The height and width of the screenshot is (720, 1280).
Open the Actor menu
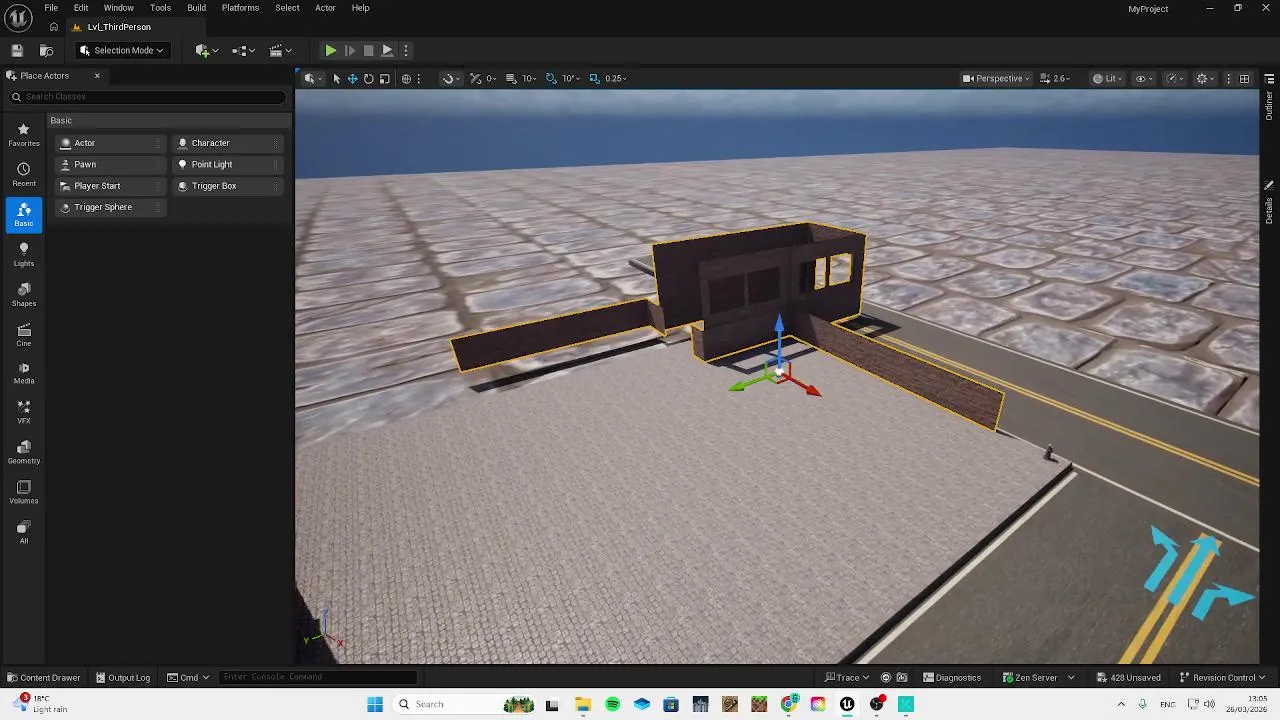click(325, 8)
